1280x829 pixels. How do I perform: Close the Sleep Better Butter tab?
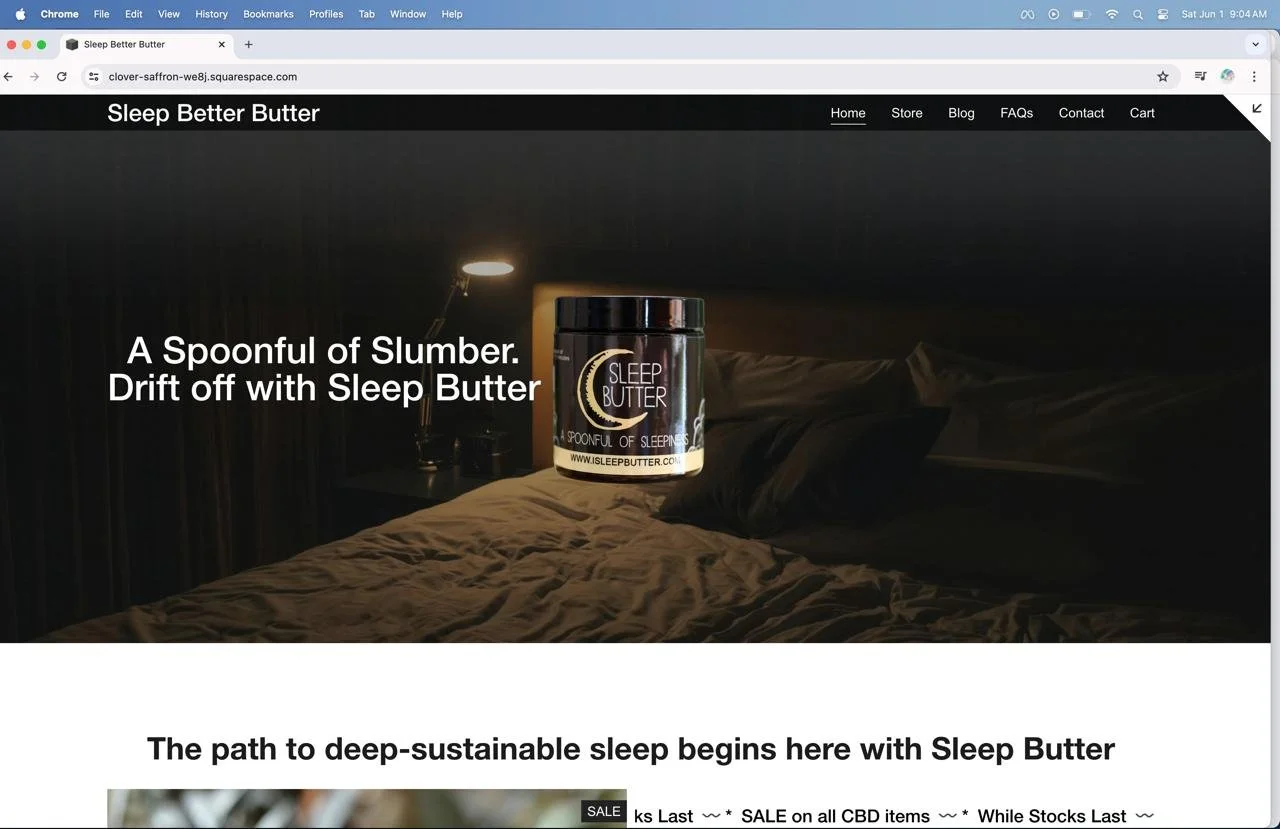tap(222, 44)
